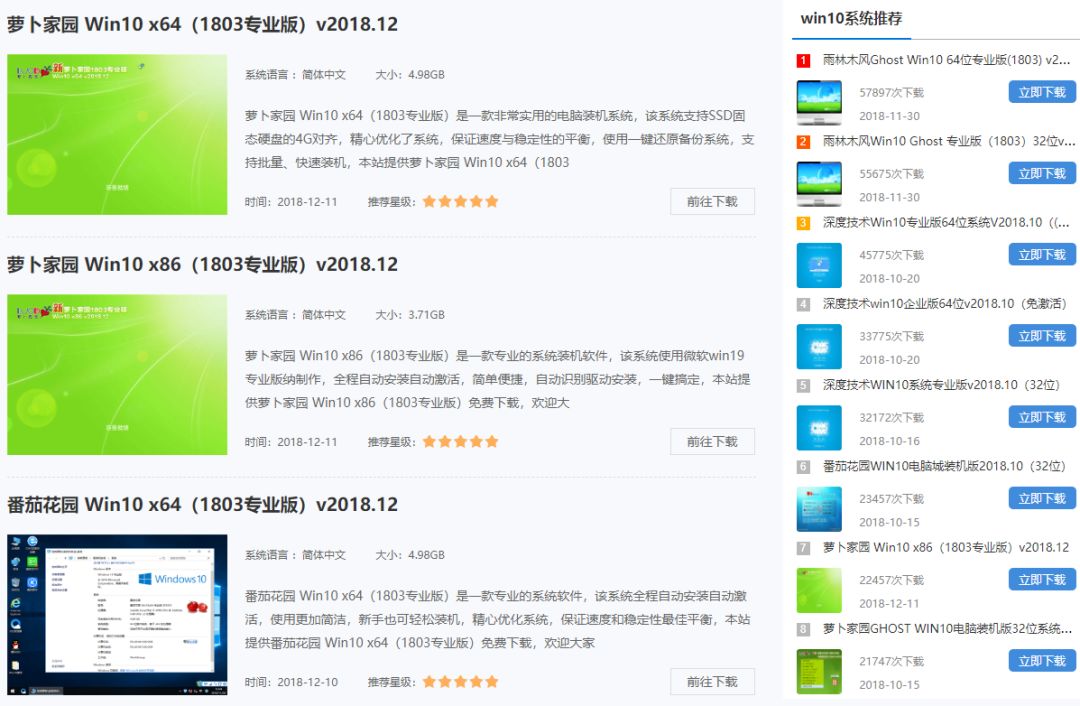The width and height of the screenshot is (1080, 706).
Task: Open sidebar 萝卜家园 Win10 x86 (1803专业版) link
Action: [x=946, y=548]
